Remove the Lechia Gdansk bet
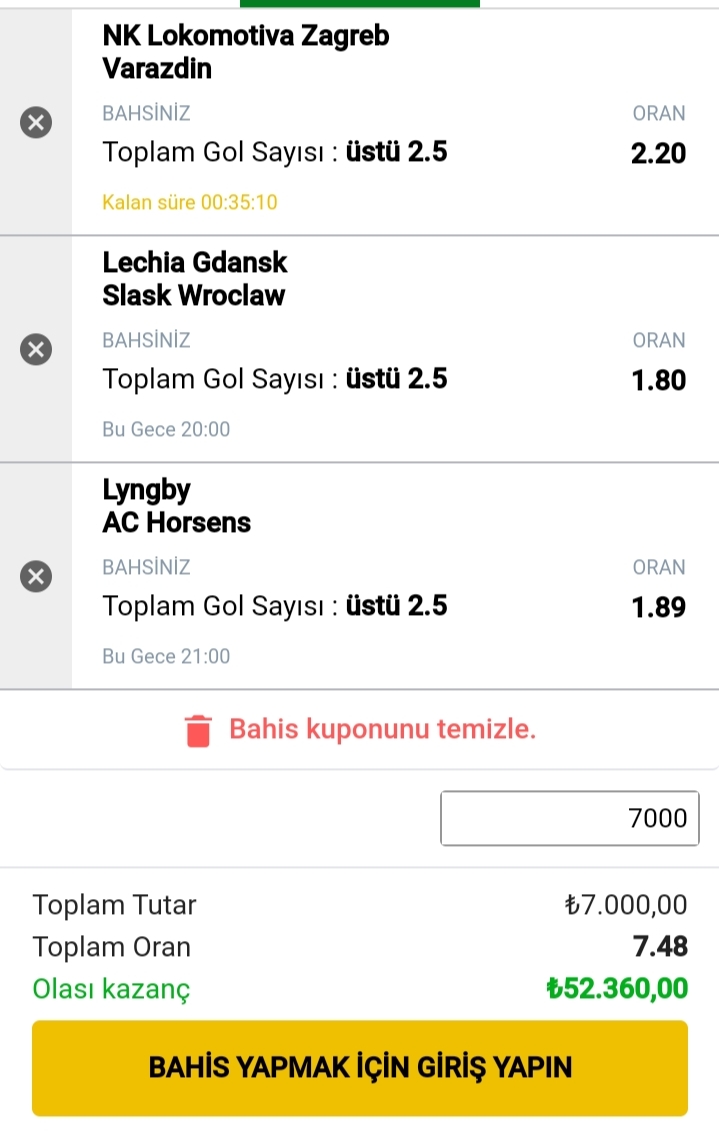 [x=36, y=350]
